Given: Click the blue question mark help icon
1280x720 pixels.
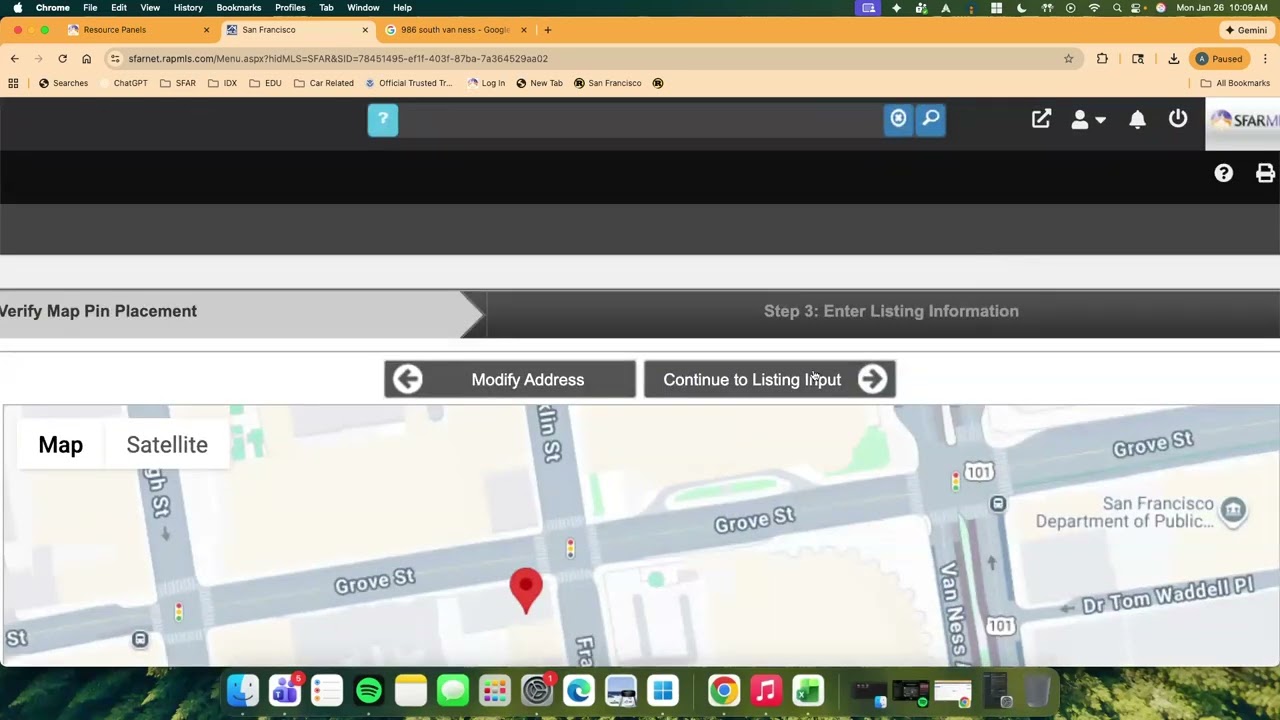Looking at the screenshot, I should click(x=383, y=120).
